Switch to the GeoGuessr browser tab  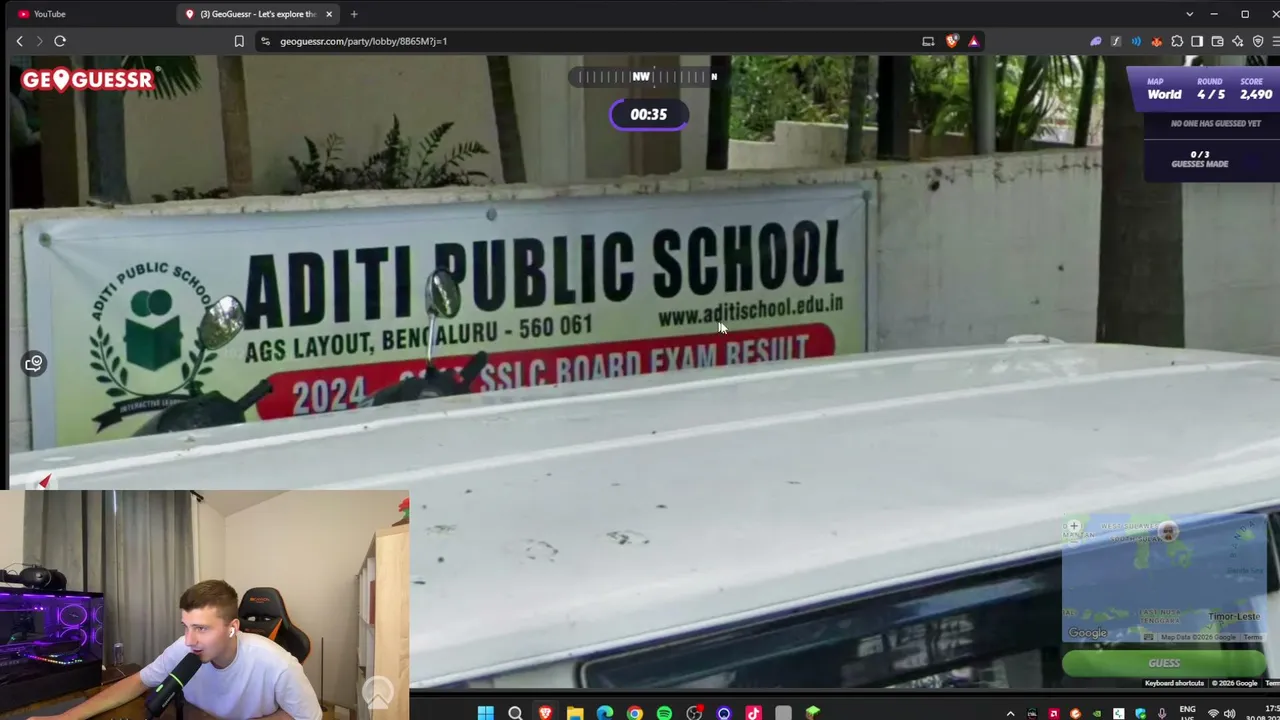tap(257, 14)
